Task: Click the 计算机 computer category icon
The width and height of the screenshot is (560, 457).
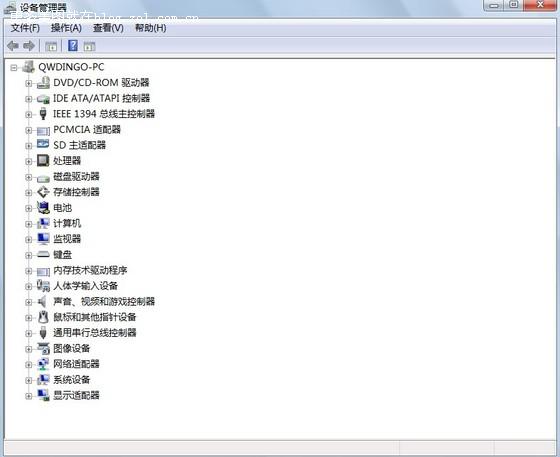Action: coord(43,224)
